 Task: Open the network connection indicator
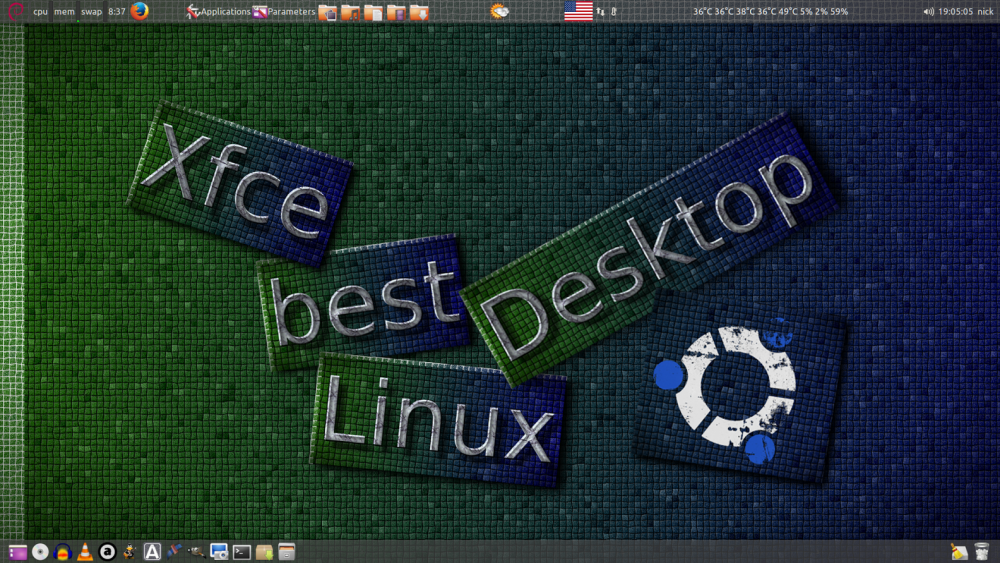pyautogui.click(x=600, y=11)
